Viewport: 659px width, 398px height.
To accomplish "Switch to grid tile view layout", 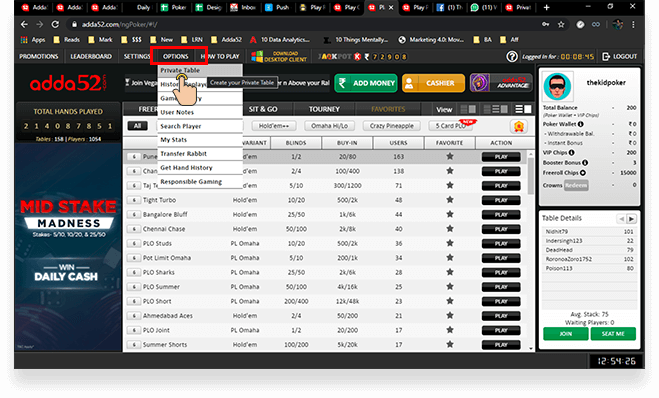I will pos(468,109).
